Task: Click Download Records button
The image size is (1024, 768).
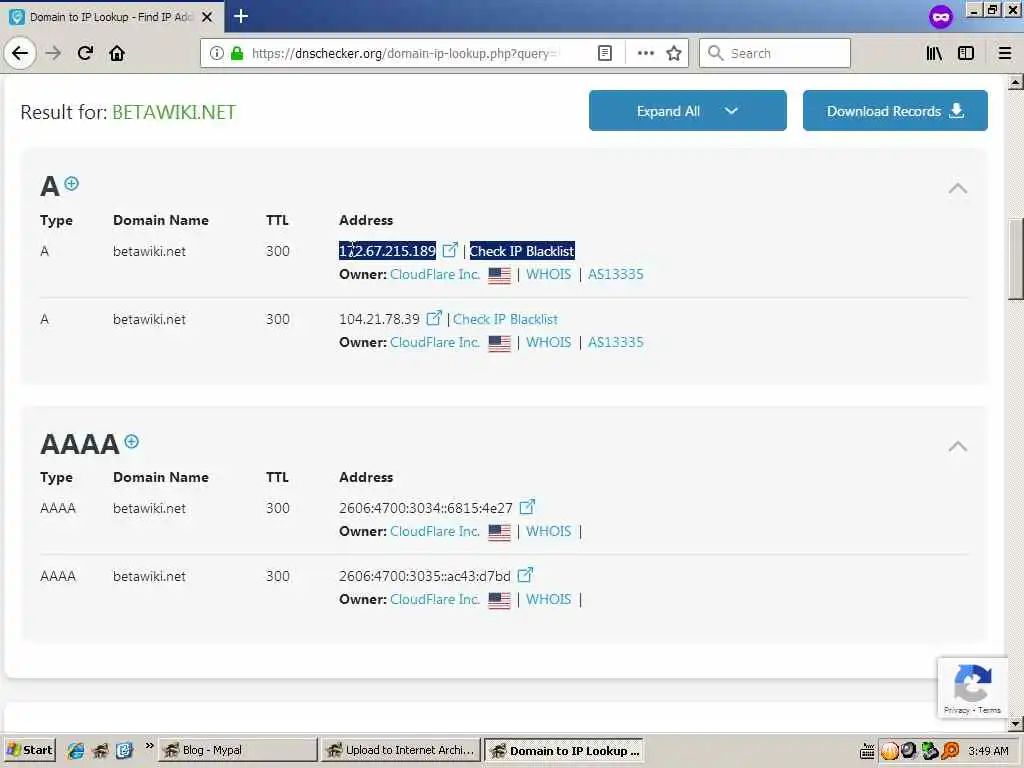Action: 895,111
